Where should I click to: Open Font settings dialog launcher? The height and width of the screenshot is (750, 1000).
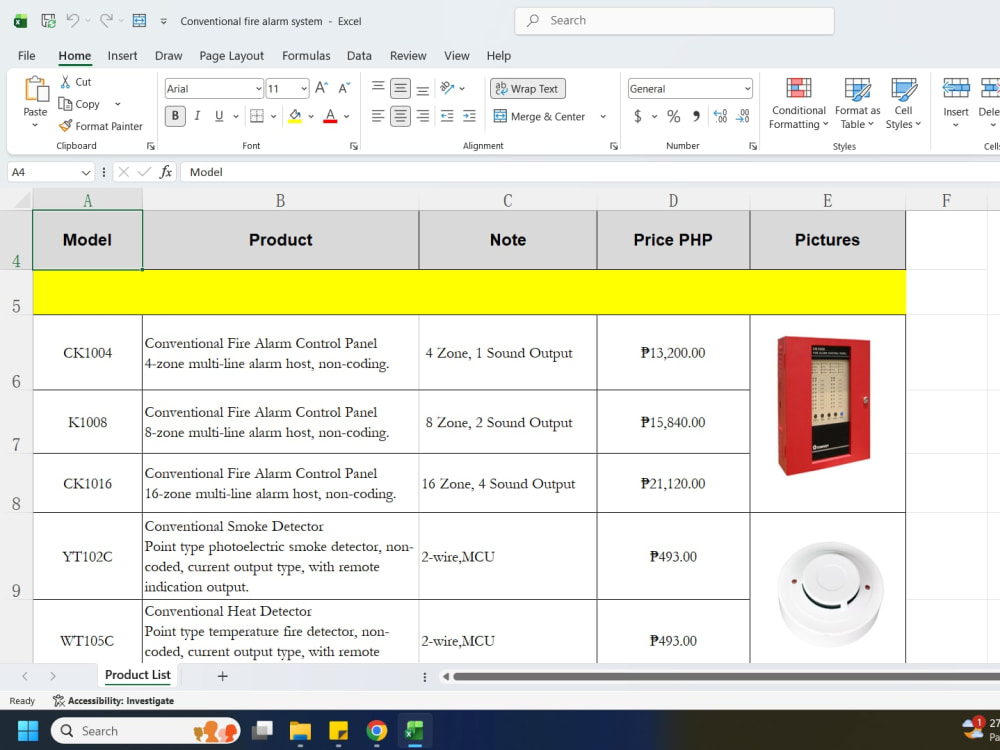click(353, 146)
